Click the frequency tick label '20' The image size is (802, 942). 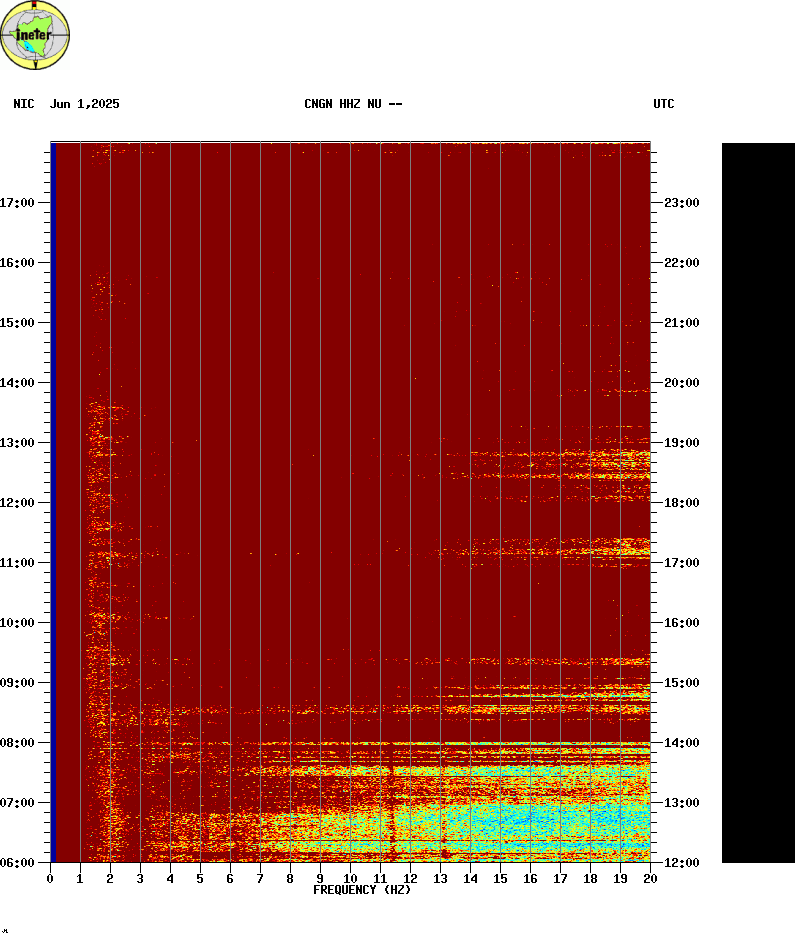tap(651, 879)
